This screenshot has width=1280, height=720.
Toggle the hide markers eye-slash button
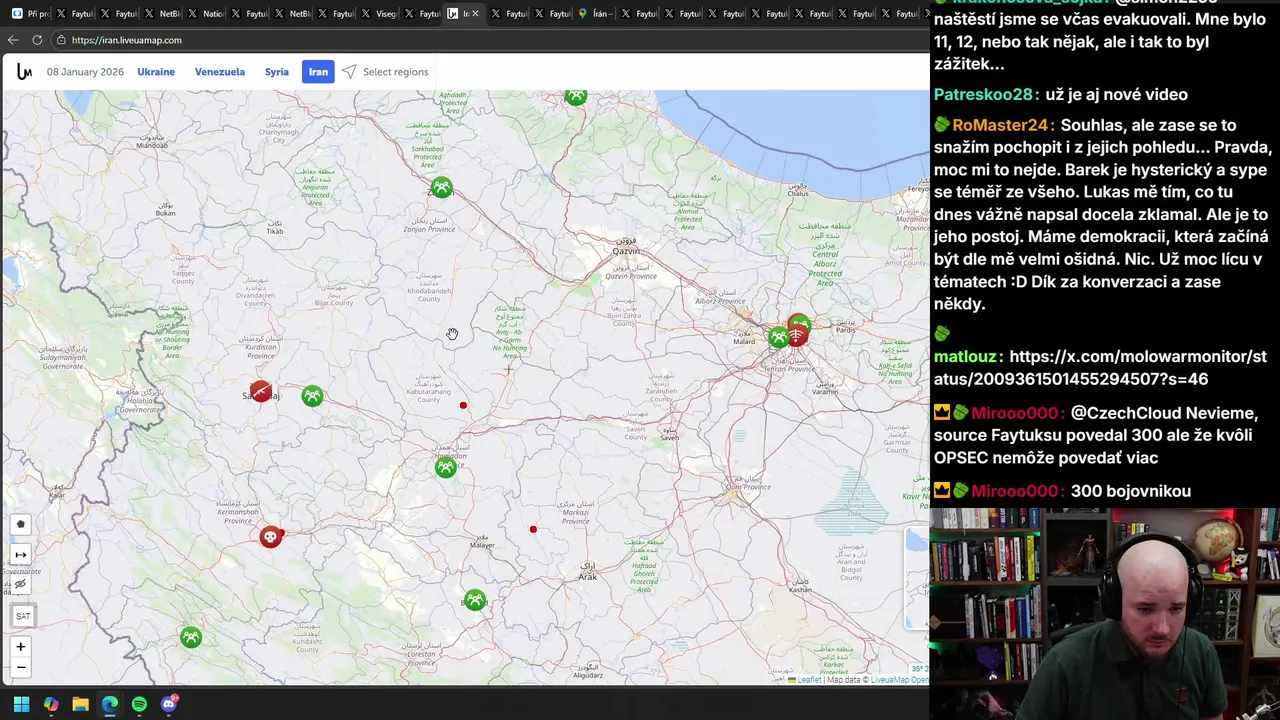click(x=21, y=584)
